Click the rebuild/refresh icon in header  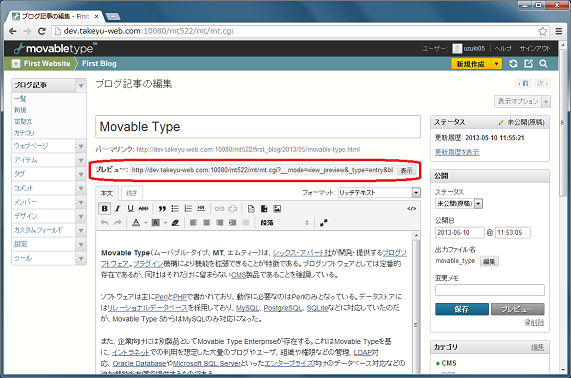[x=513, y=64]
